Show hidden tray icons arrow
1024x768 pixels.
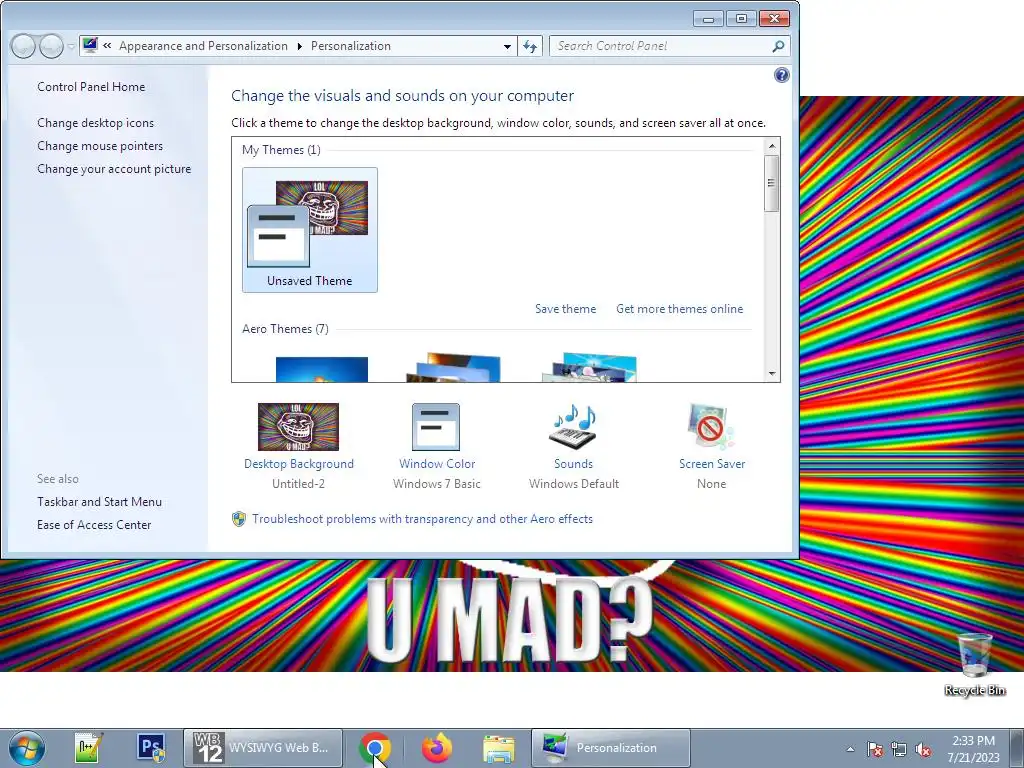pyautogui.click(x=850, y=749)
